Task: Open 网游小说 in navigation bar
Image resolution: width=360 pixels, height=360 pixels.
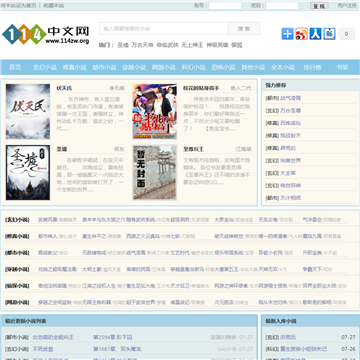Action: (164, 67)
